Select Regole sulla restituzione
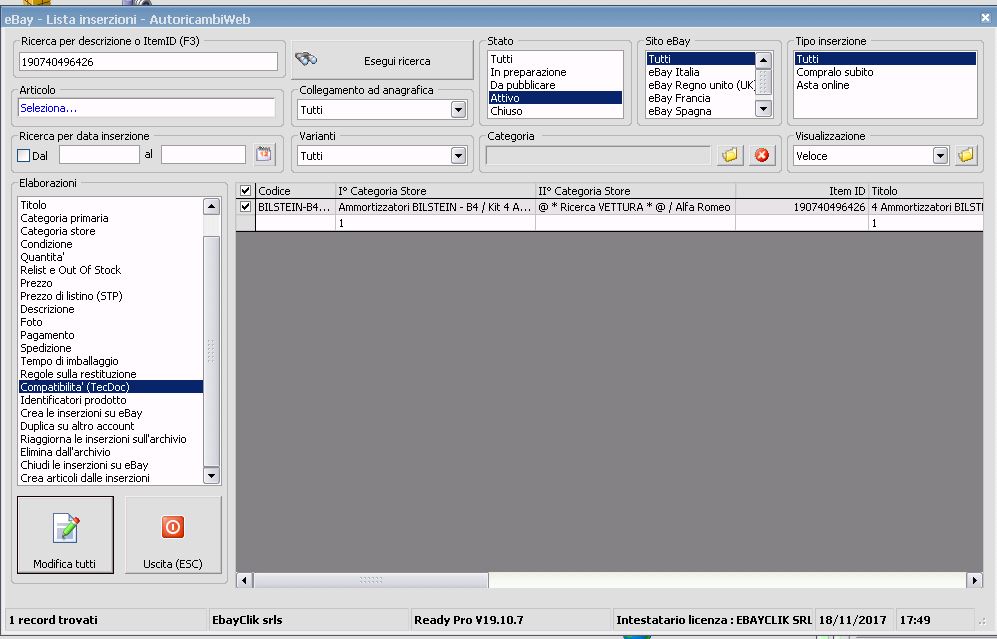997x639 pixels. point(111,374)
